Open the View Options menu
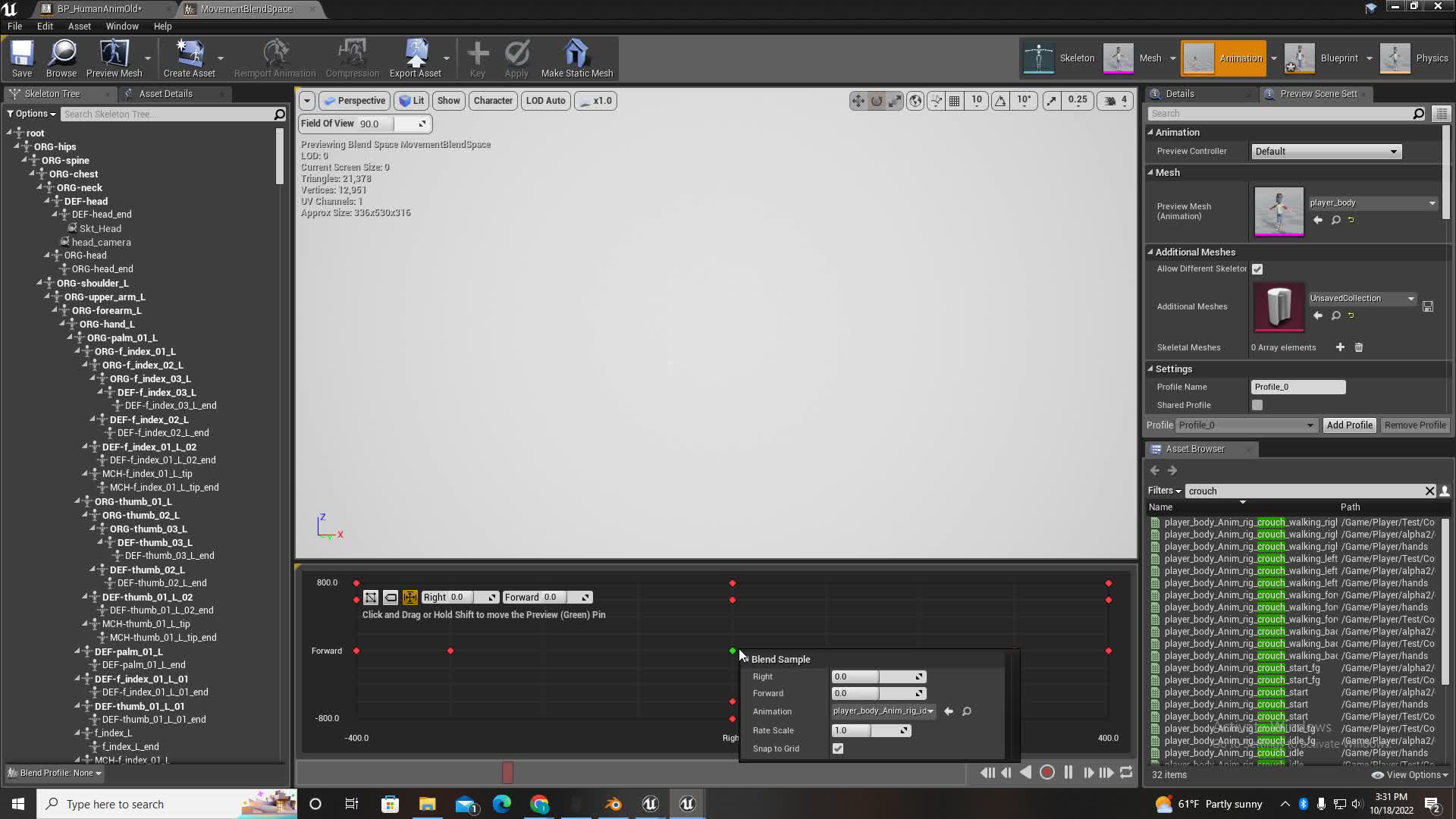The height and width of the screenshot is (819, 1456). coord(1410,775)
